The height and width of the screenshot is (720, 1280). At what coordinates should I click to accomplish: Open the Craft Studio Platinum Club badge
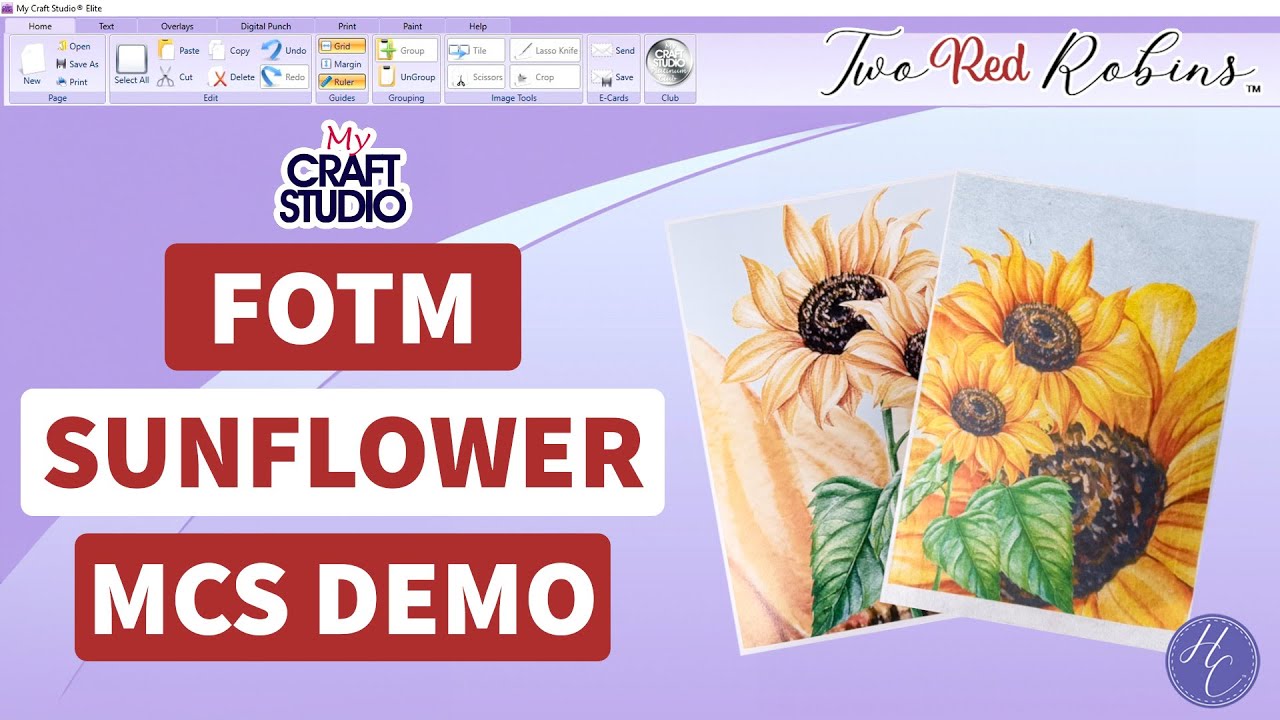point(670,64)
